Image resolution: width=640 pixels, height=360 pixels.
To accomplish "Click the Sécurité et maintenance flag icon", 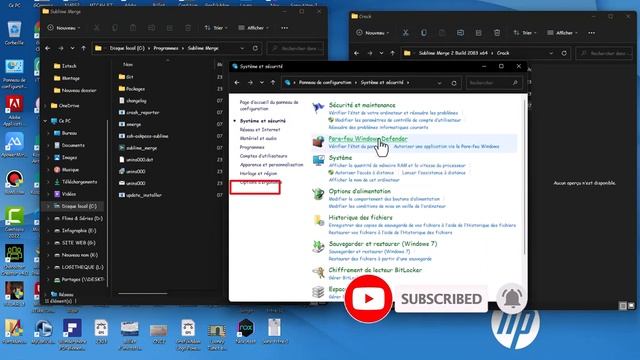I will coord(318,108).
